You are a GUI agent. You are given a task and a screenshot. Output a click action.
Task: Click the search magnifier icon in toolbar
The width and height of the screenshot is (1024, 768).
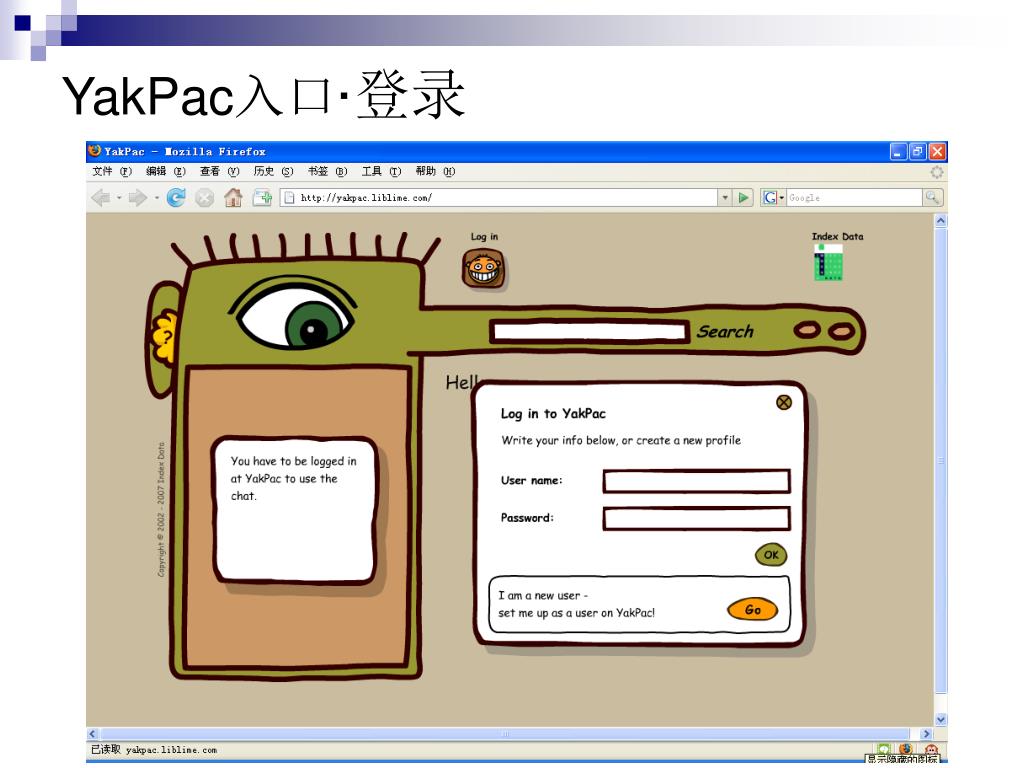(933, 197)
